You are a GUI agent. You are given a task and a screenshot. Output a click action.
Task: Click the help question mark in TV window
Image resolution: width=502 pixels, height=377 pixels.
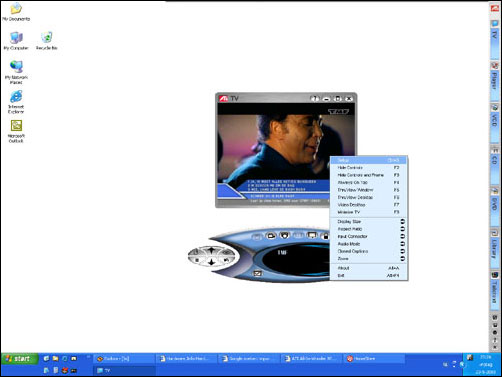click(314, 99)
